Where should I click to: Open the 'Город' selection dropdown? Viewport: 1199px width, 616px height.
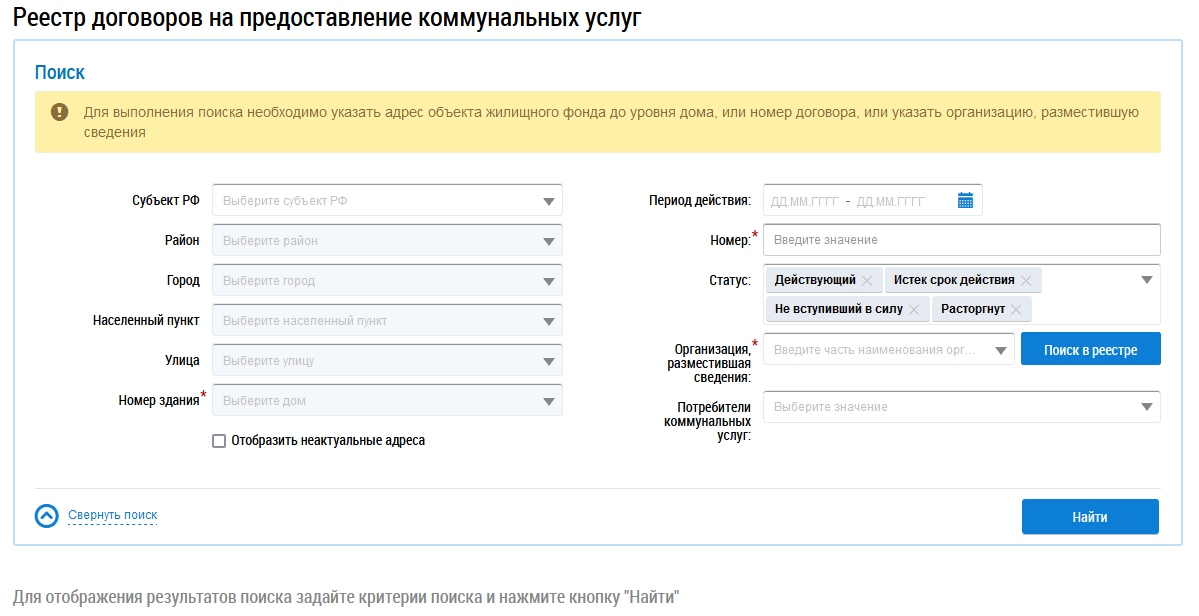[x=548, y=281]
